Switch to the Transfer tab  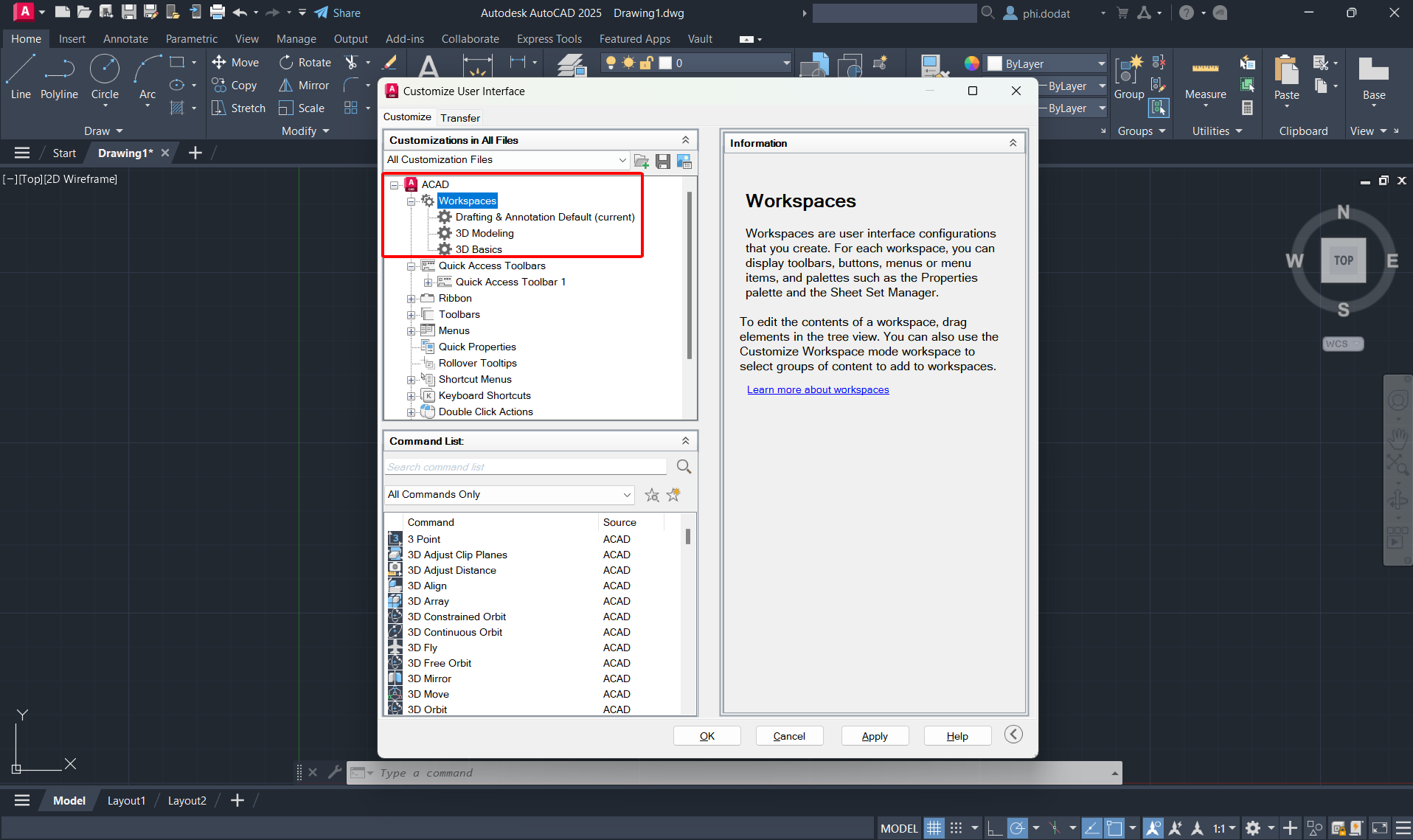pos(460,118)
